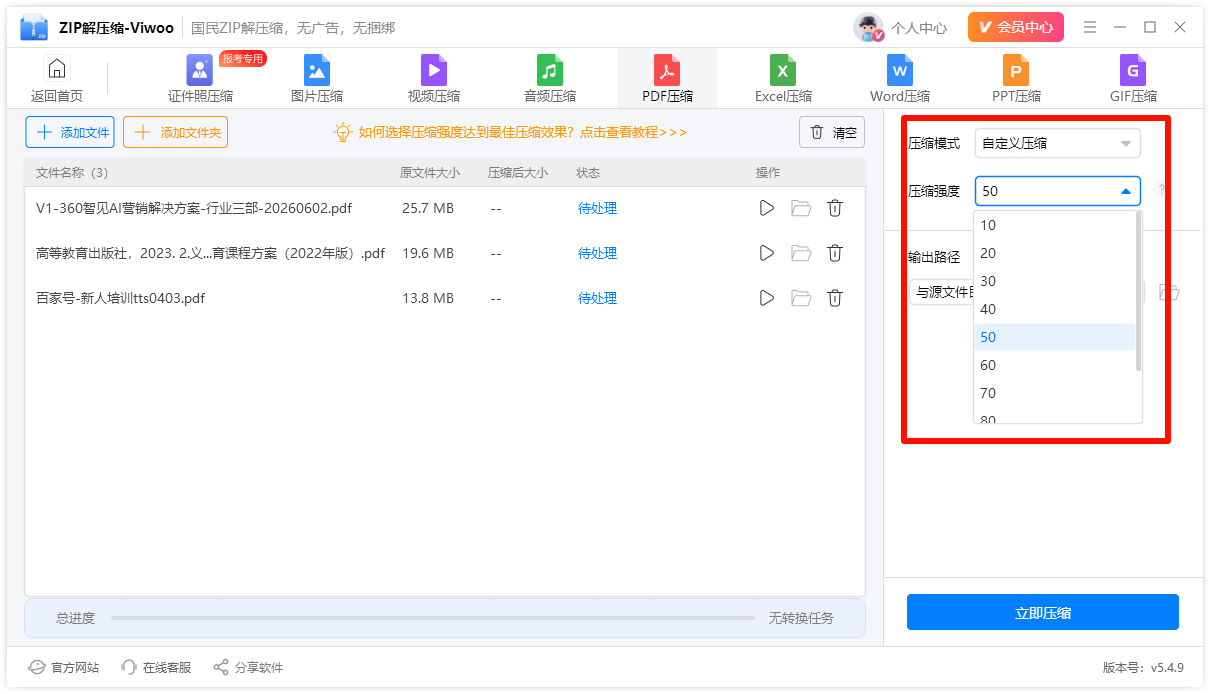1210x694 pixels.
Task: Open output folder for 百家号-新人培训 file
Action: 801,298
